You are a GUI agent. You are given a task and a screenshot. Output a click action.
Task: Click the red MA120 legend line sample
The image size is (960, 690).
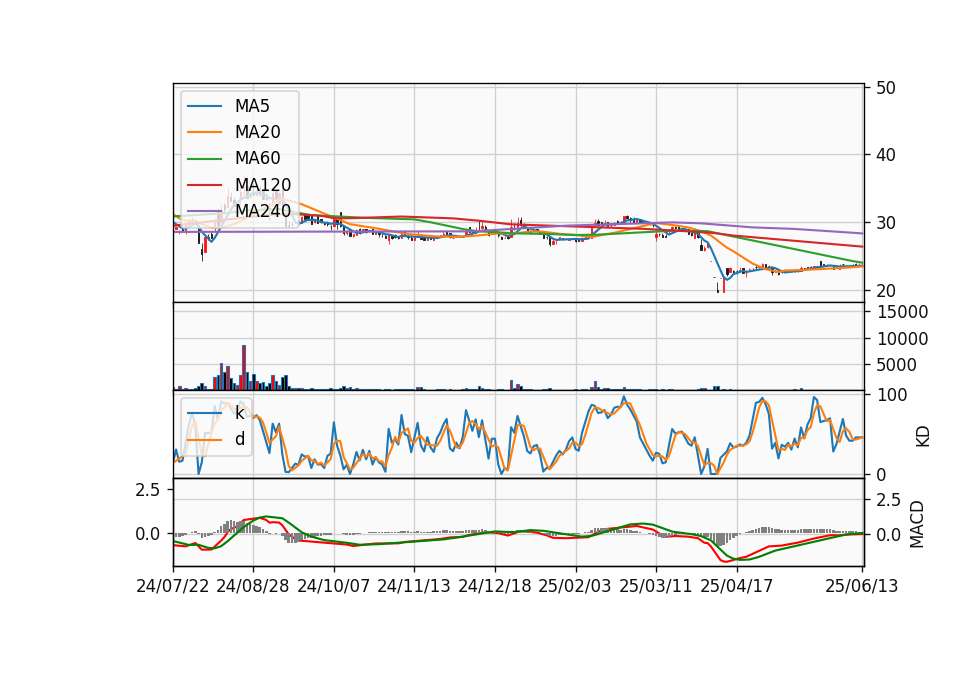[x=204, y=185]
